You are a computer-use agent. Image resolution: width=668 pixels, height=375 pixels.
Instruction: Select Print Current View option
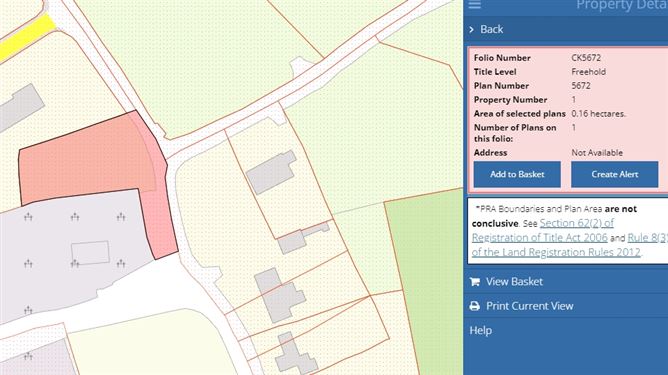pyautogui.click(x=530, y=306)
